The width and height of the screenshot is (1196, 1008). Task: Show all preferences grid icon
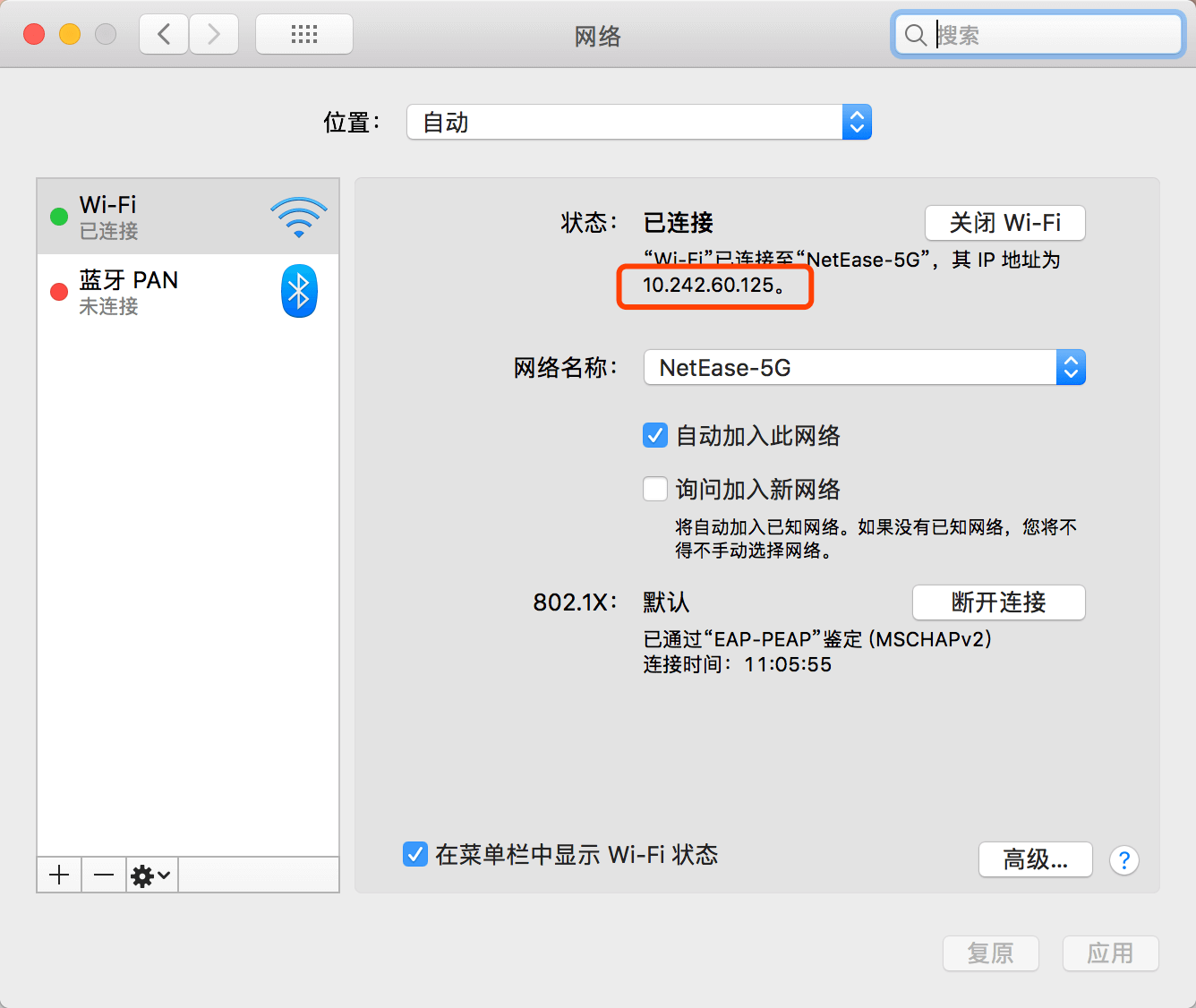(304, 35)
